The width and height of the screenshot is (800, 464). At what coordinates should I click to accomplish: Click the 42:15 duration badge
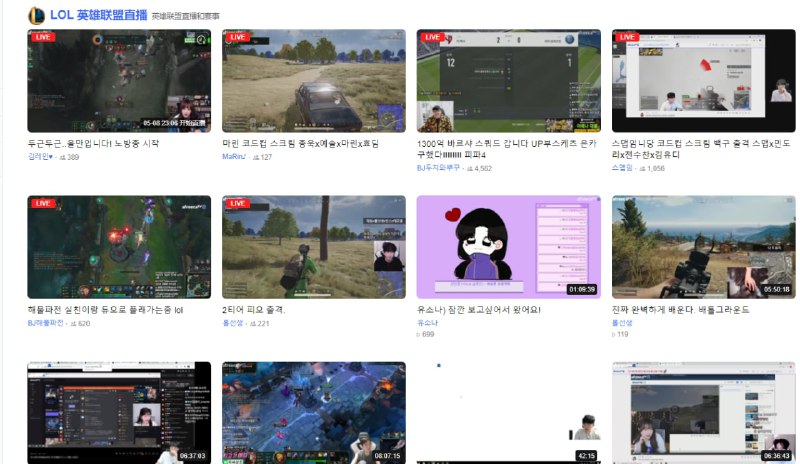click(587, 456)
